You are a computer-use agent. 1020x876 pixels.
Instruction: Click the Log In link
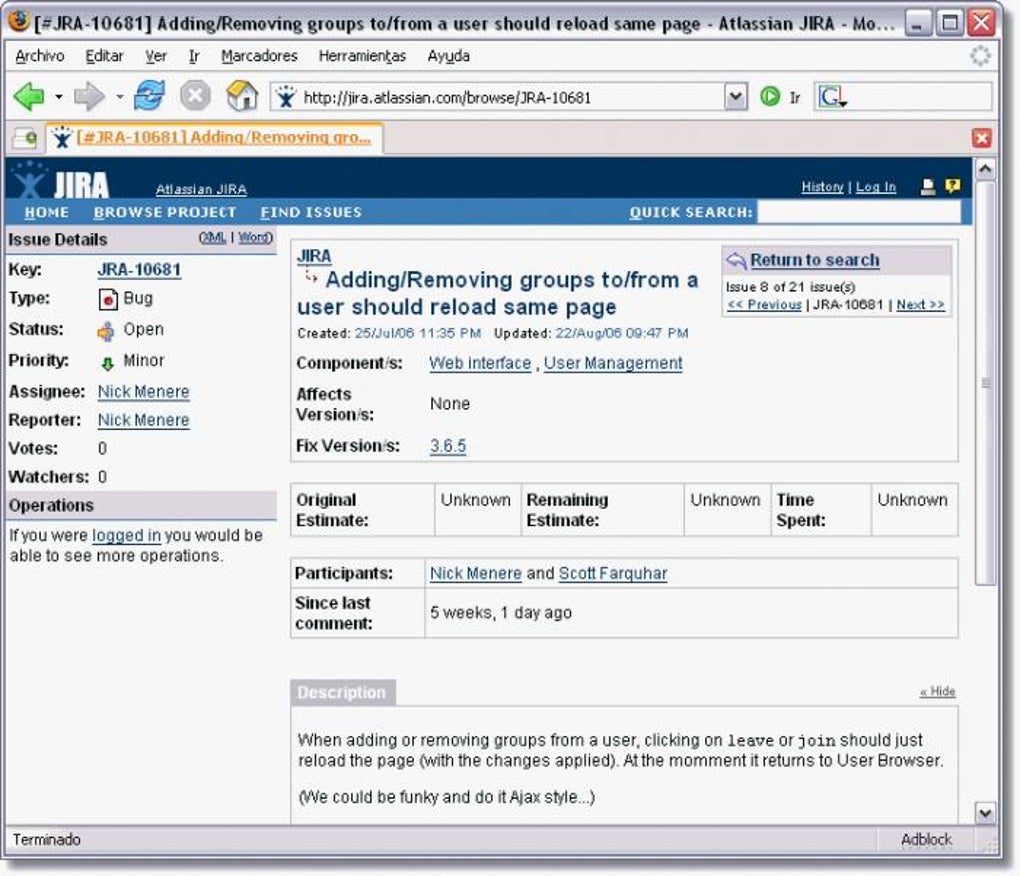pyautogui.click(x=876, y=187)
